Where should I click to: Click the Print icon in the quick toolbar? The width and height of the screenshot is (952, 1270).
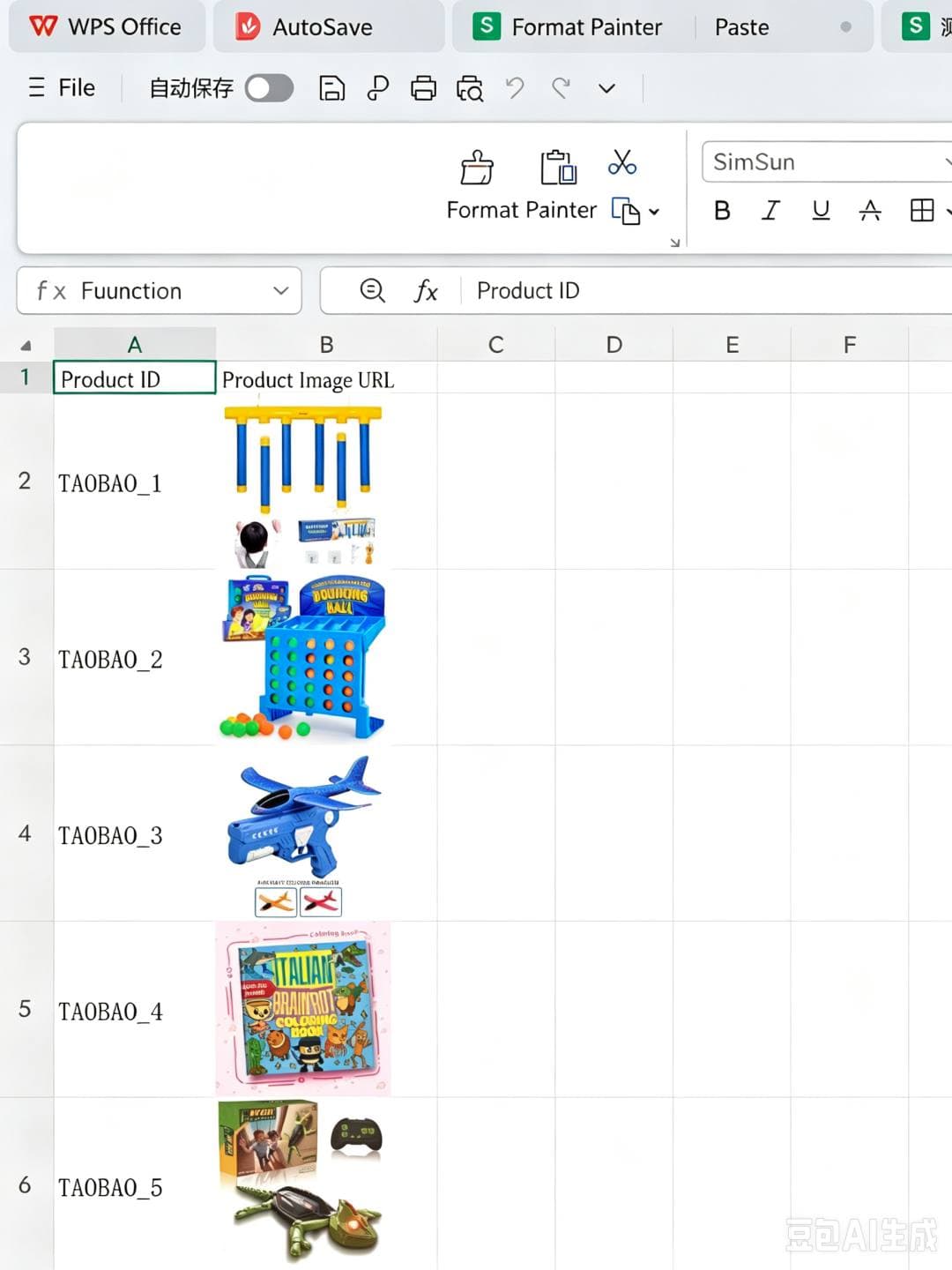pos(423,88)
